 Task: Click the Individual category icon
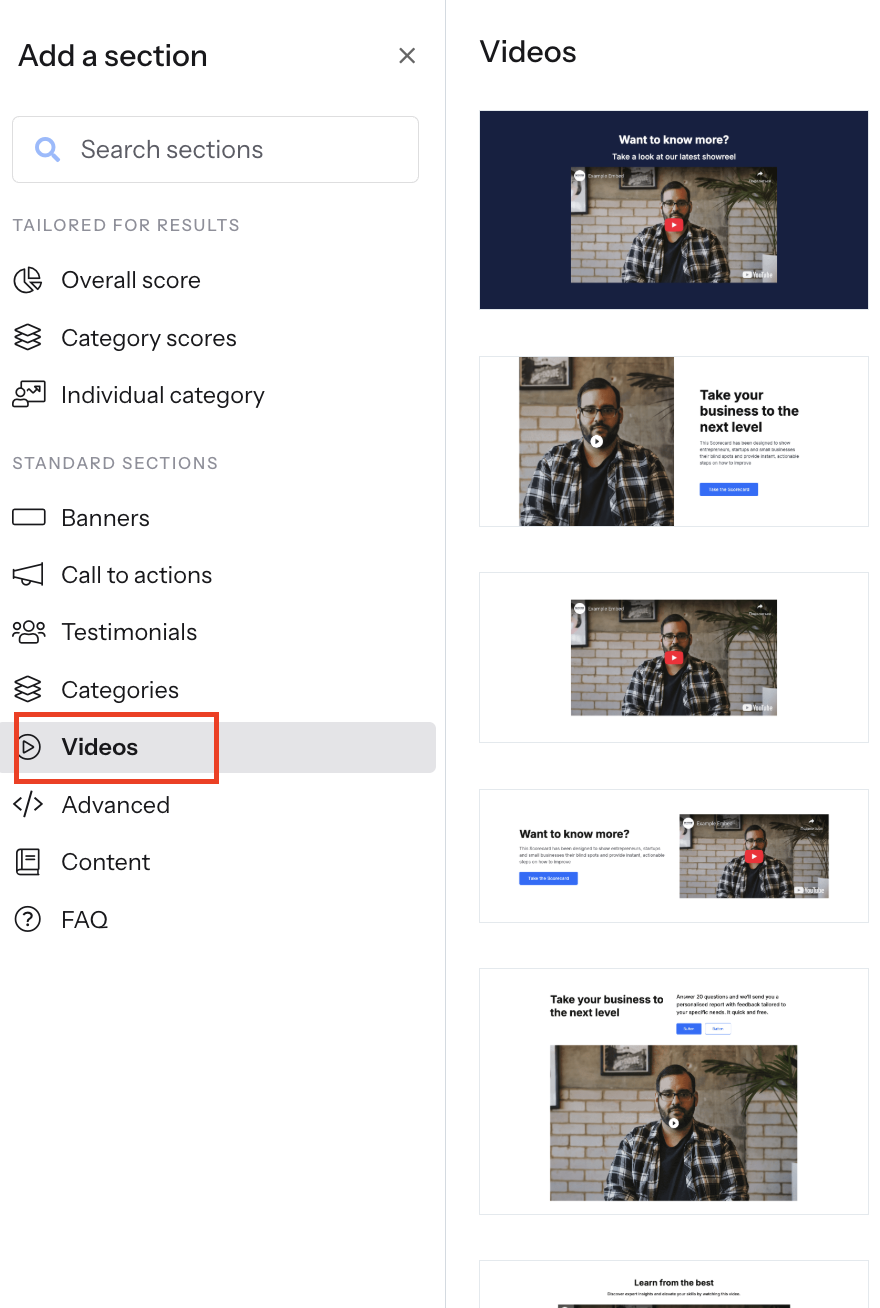[x=28, y=395]
